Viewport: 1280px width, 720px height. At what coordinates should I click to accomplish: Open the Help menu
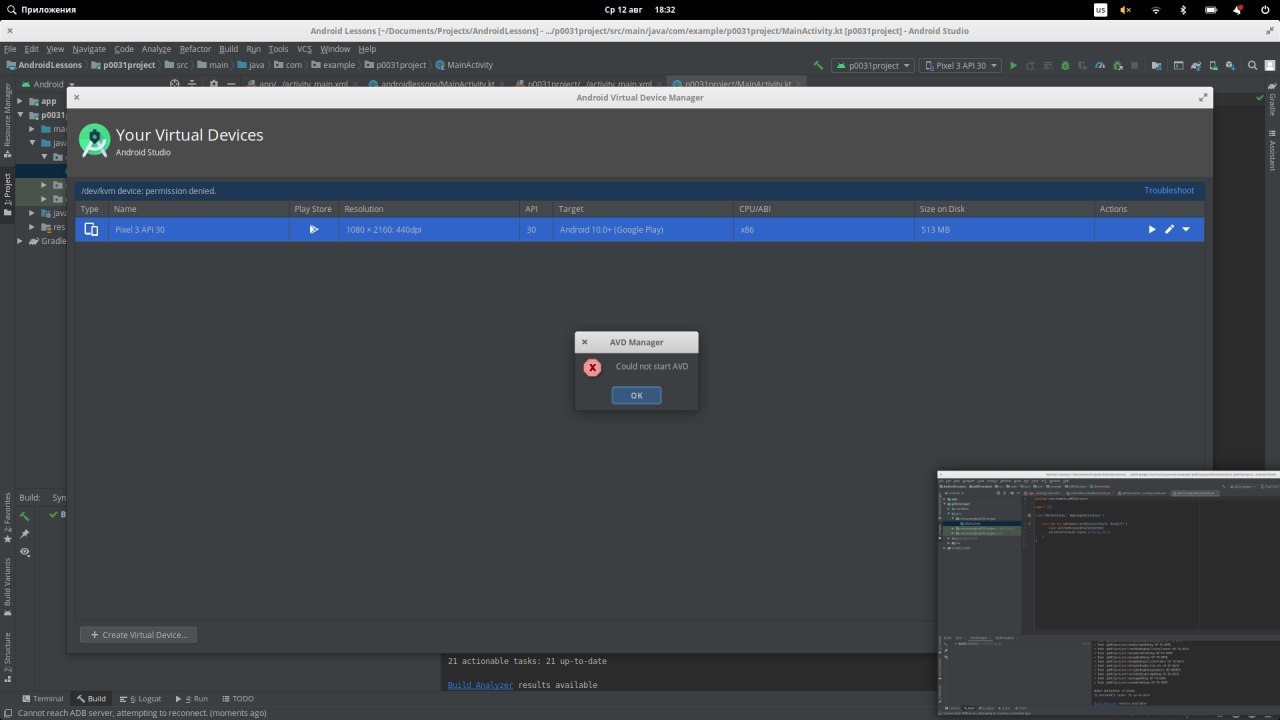tap(367, 49)
